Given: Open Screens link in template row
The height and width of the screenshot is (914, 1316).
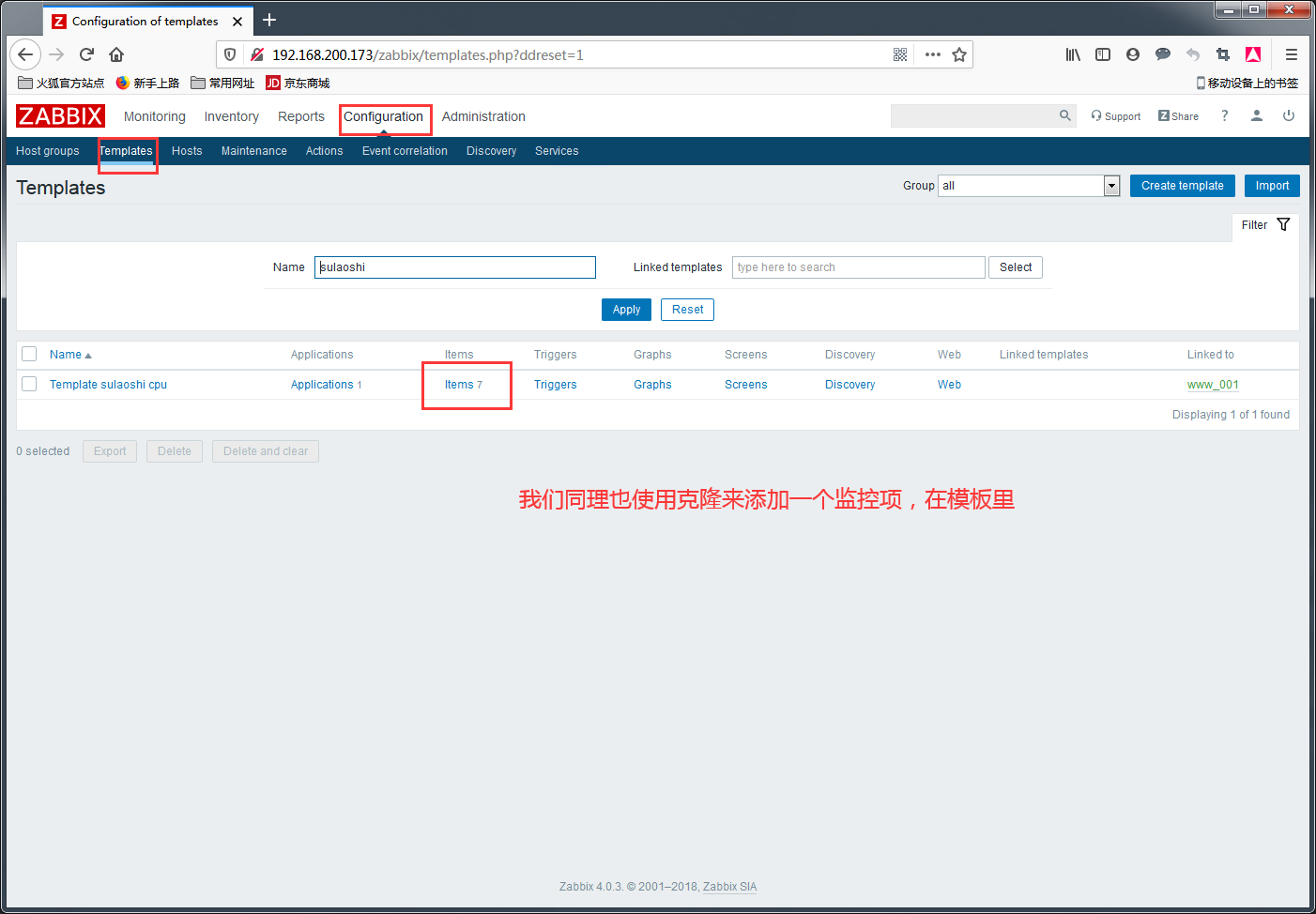Looking at the screenshot, I should click(746, 385).
